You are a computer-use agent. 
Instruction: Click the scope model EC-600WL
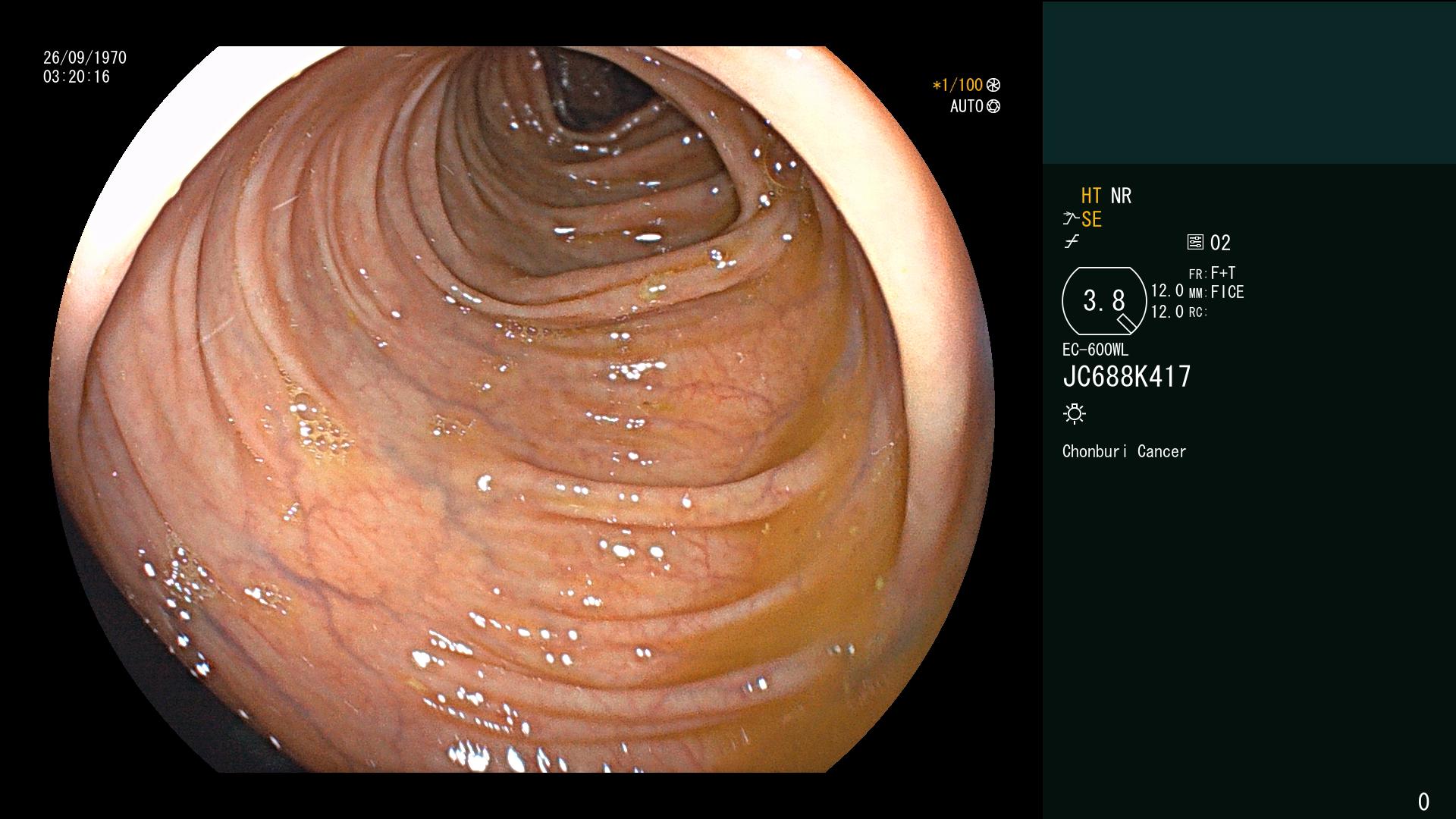pos(1095,350)
